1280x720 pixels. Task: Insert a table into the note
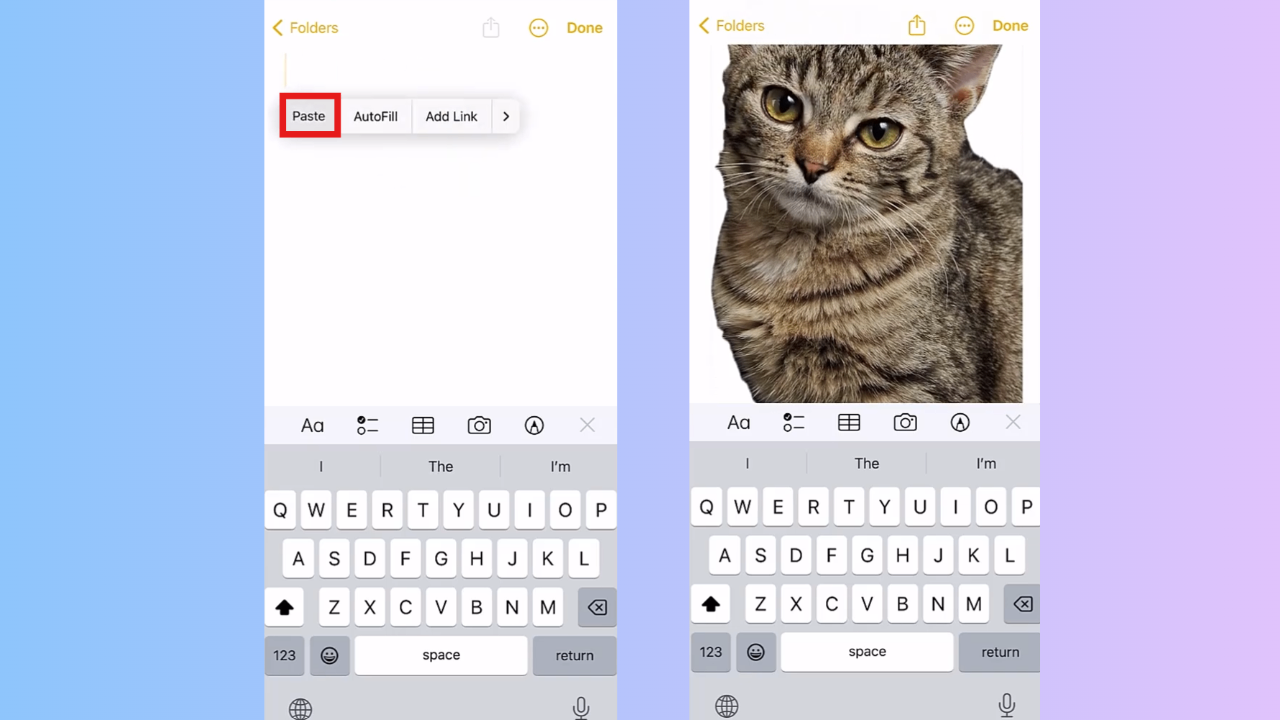pyautogui.click(x=422, y=425)
